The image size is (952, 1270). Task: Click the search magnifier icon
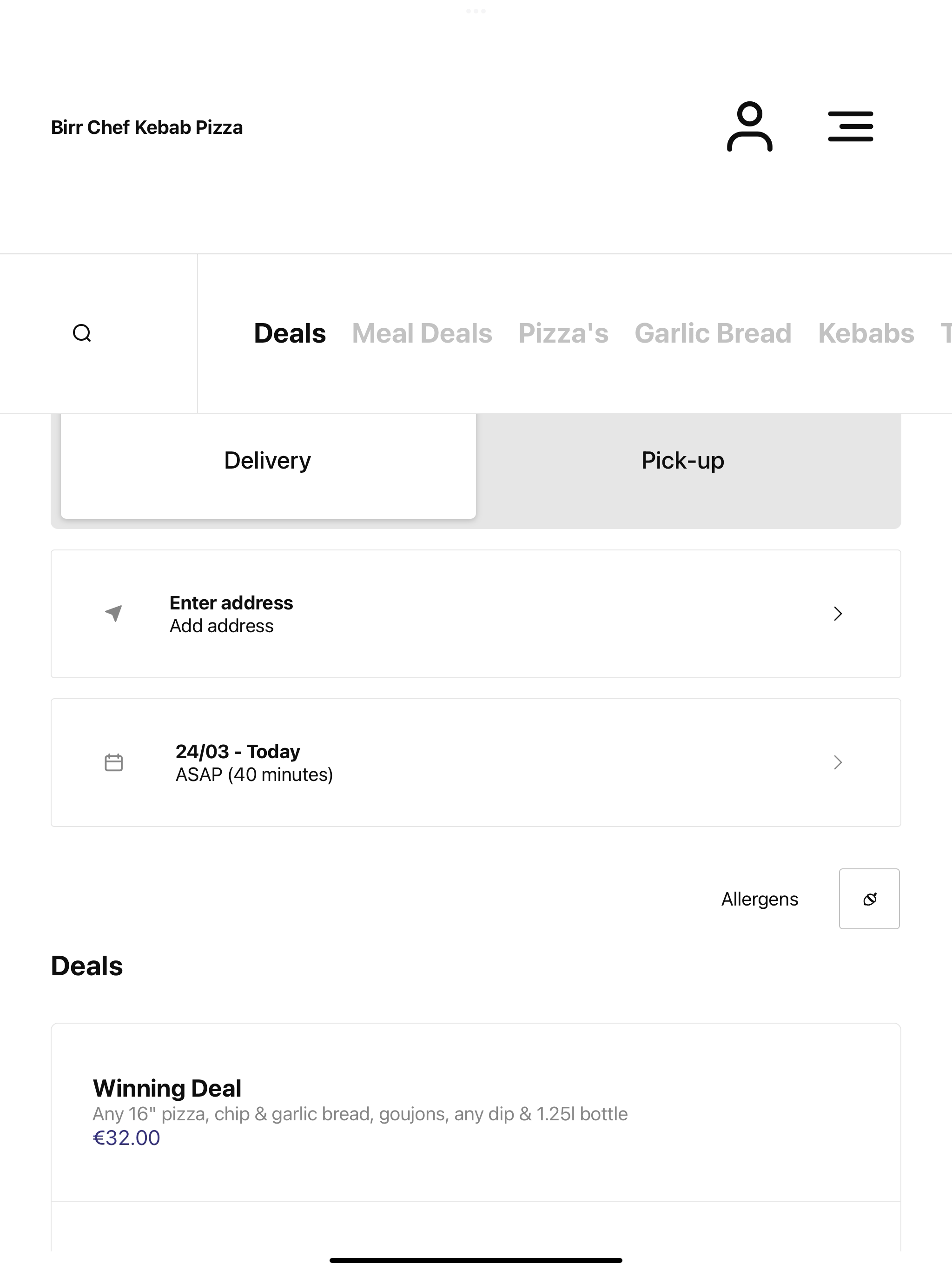coord(82,333)
